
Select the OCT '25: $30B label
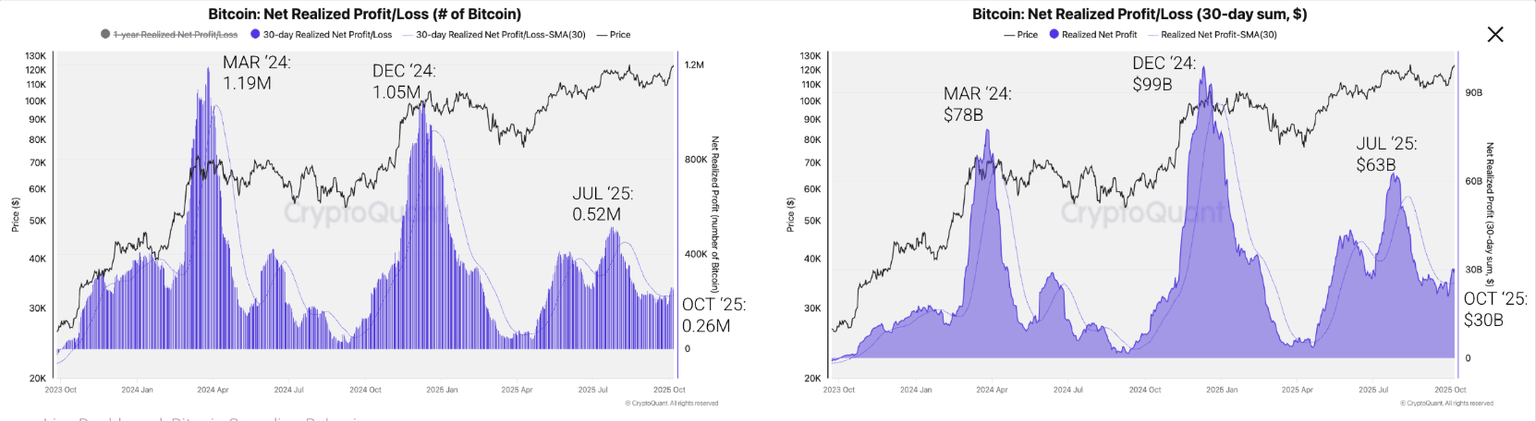pos(1495,309)
